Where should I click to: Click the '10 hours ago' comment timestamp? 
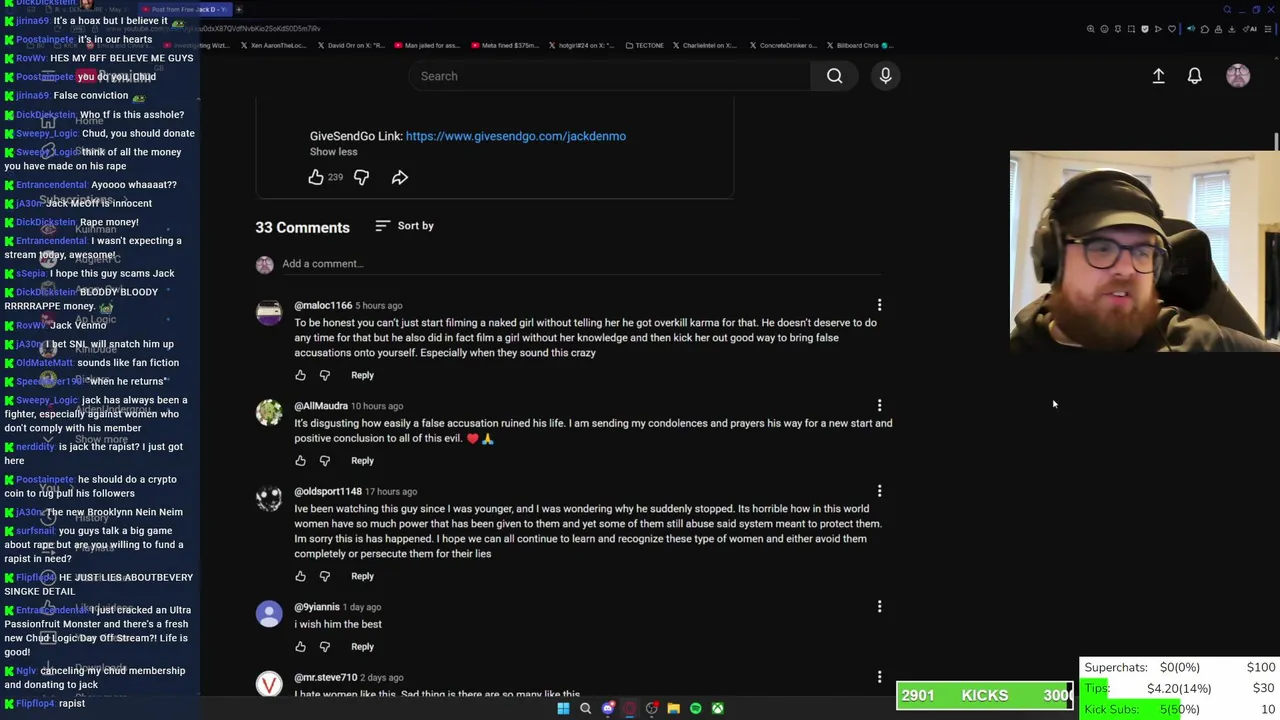(377, 405)
